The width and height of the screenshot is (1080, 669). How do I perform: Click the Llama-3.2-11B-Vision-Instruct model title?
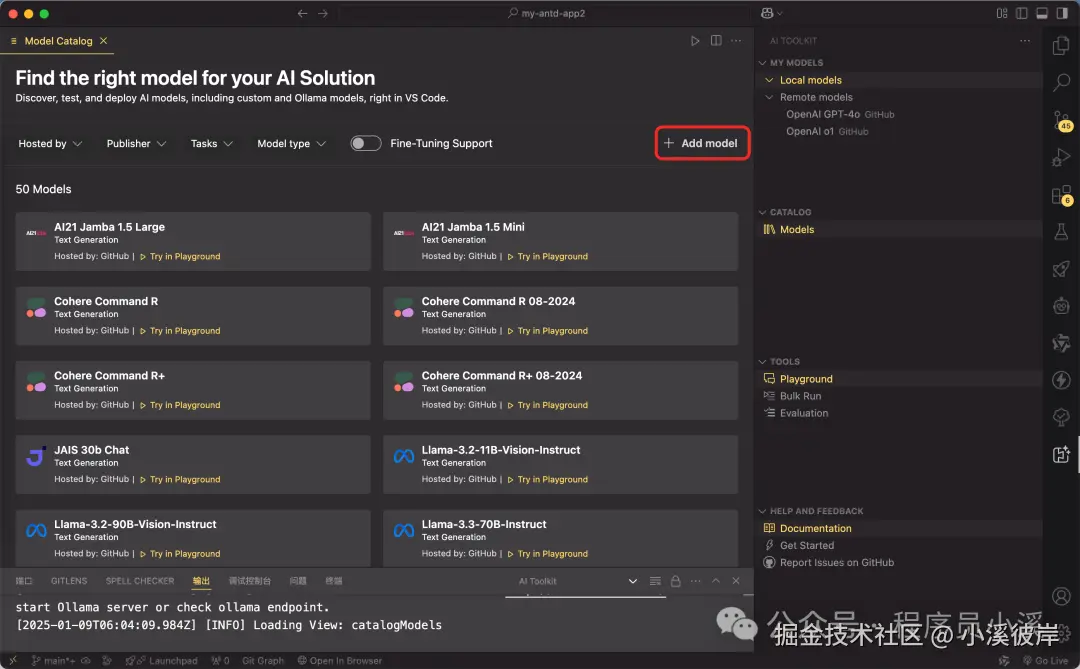tap(501, 450)
